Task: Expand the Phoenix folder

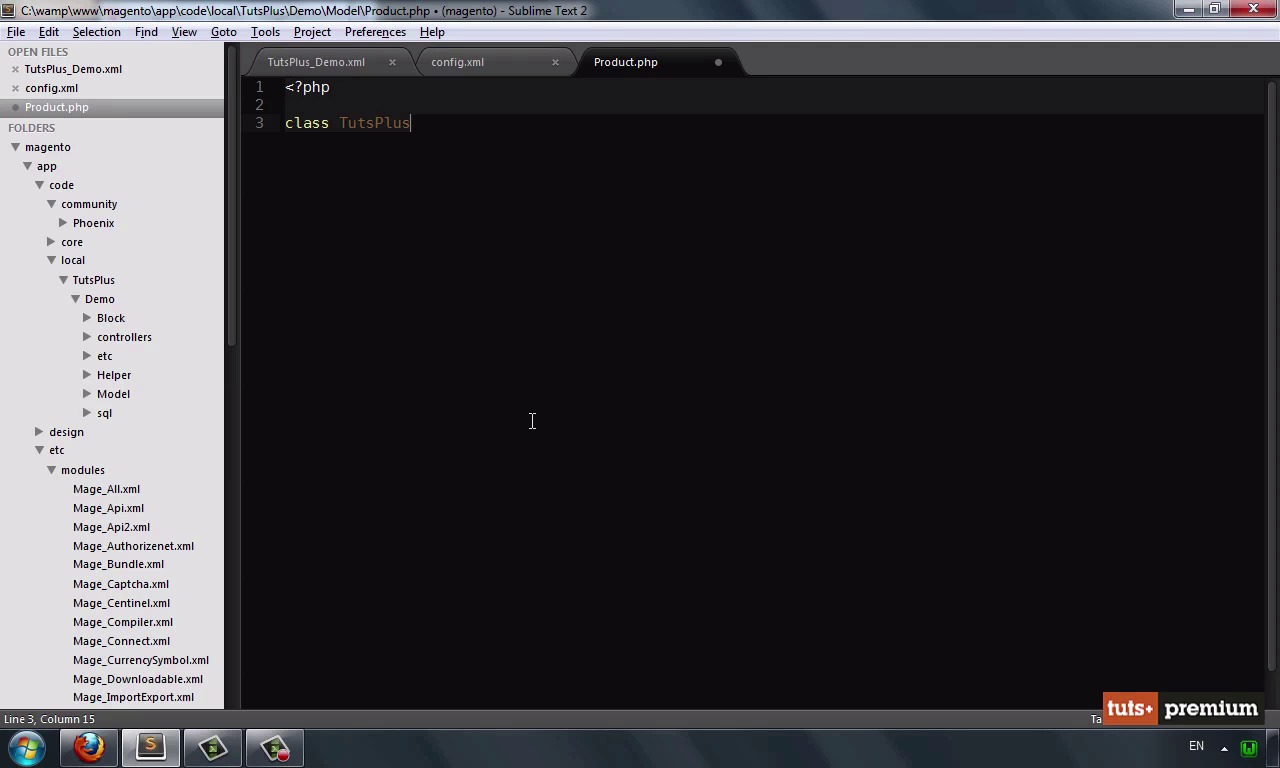Action: coord(63,223)
